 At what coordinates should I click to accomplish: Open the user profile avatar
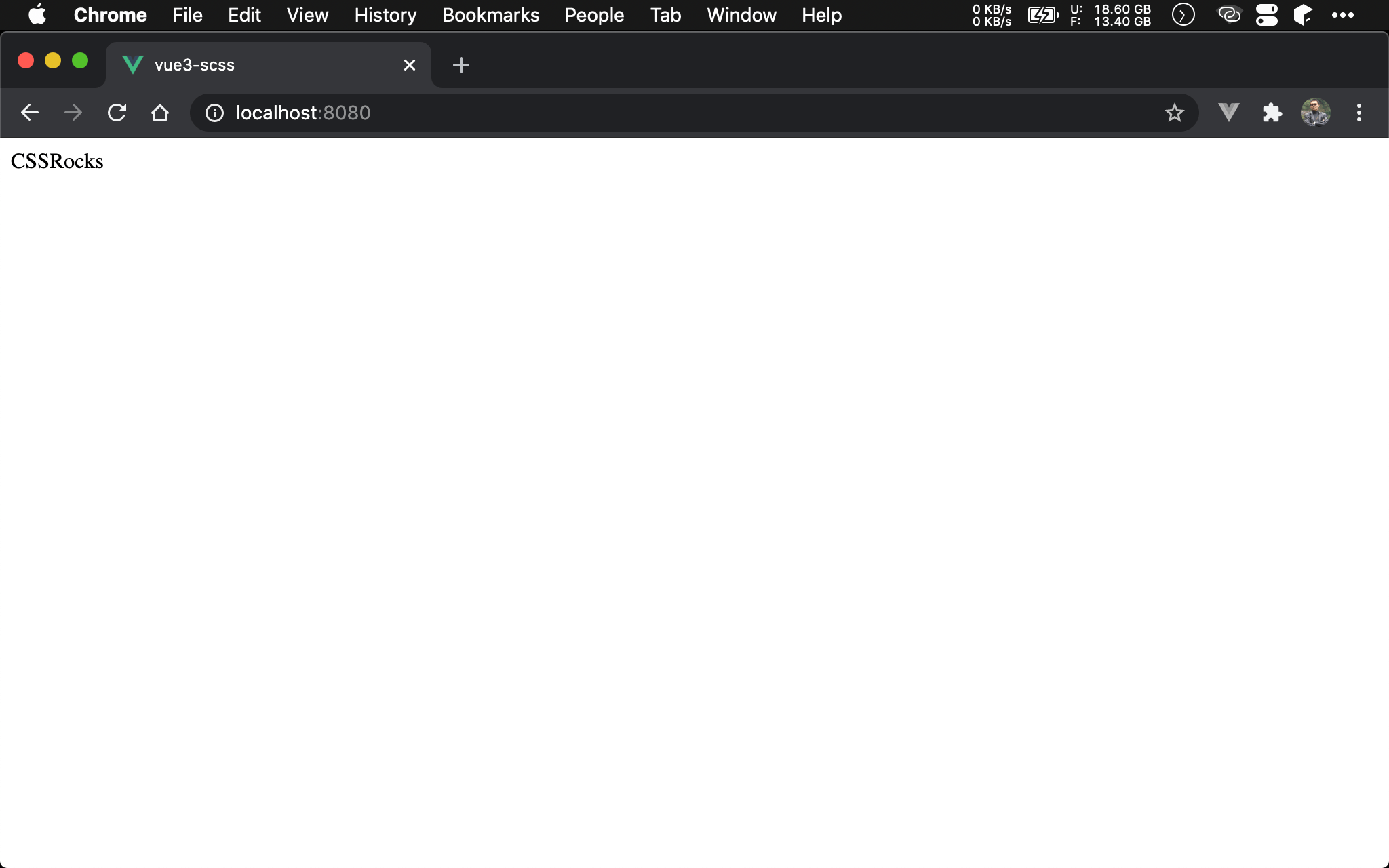point(1315,113)
